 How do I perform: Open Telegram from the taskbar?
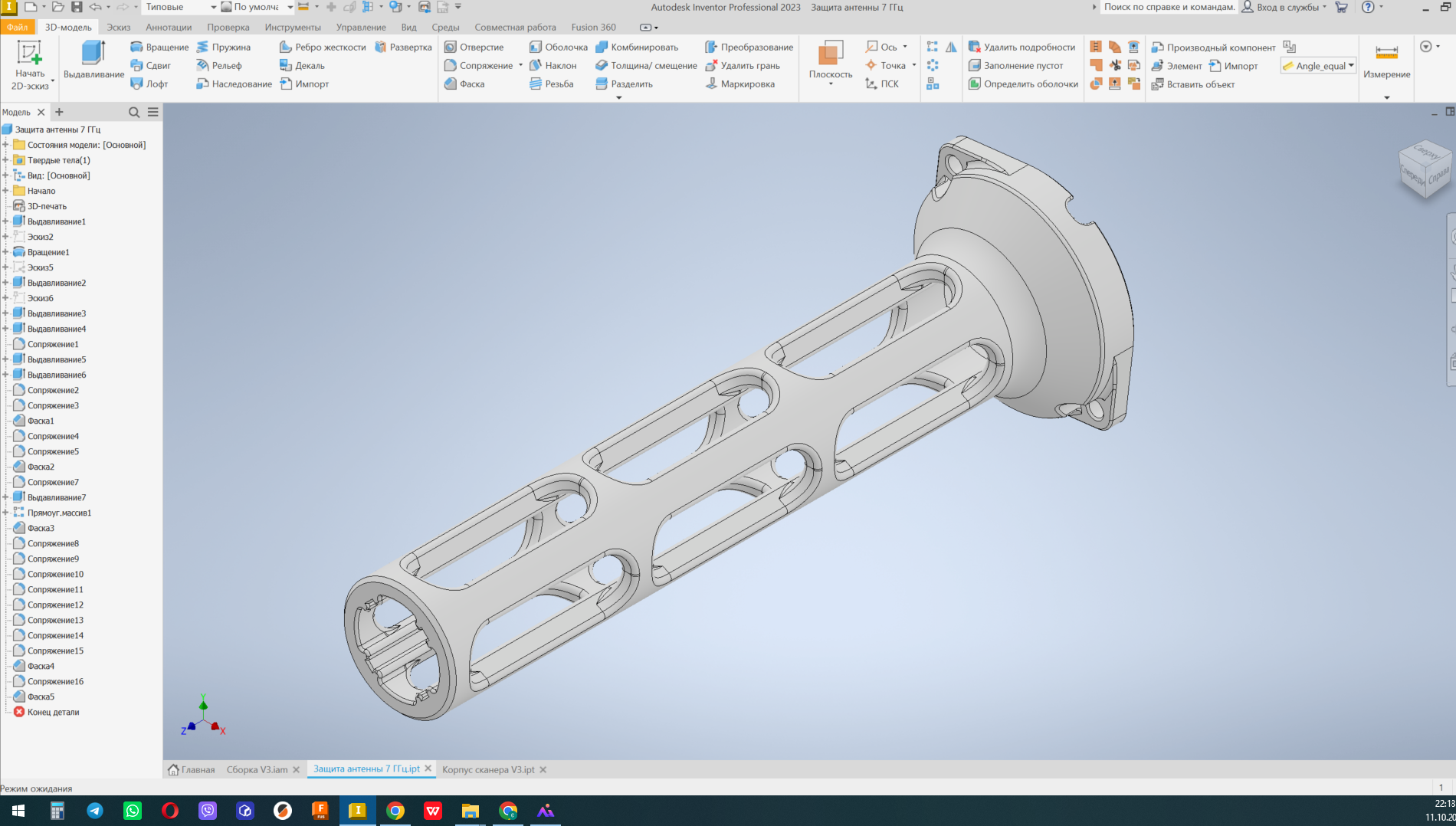click(95, 811)
